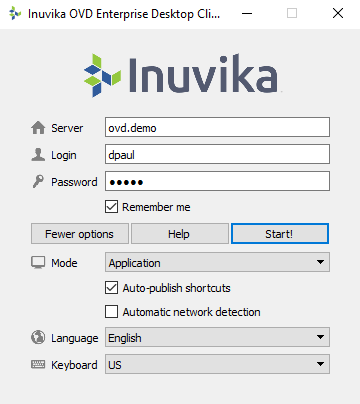Focus the Server field containing ovd.demo
The height and width of the screenshot is (404, 360).
[x=217, y=127]
